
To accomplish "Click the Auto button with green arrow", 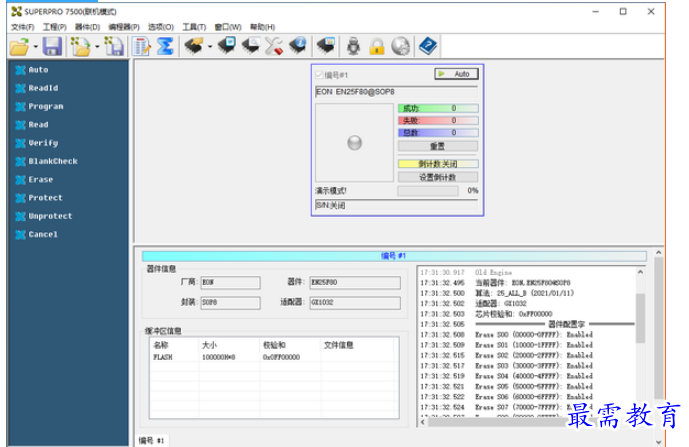I will tap(456, 74).
